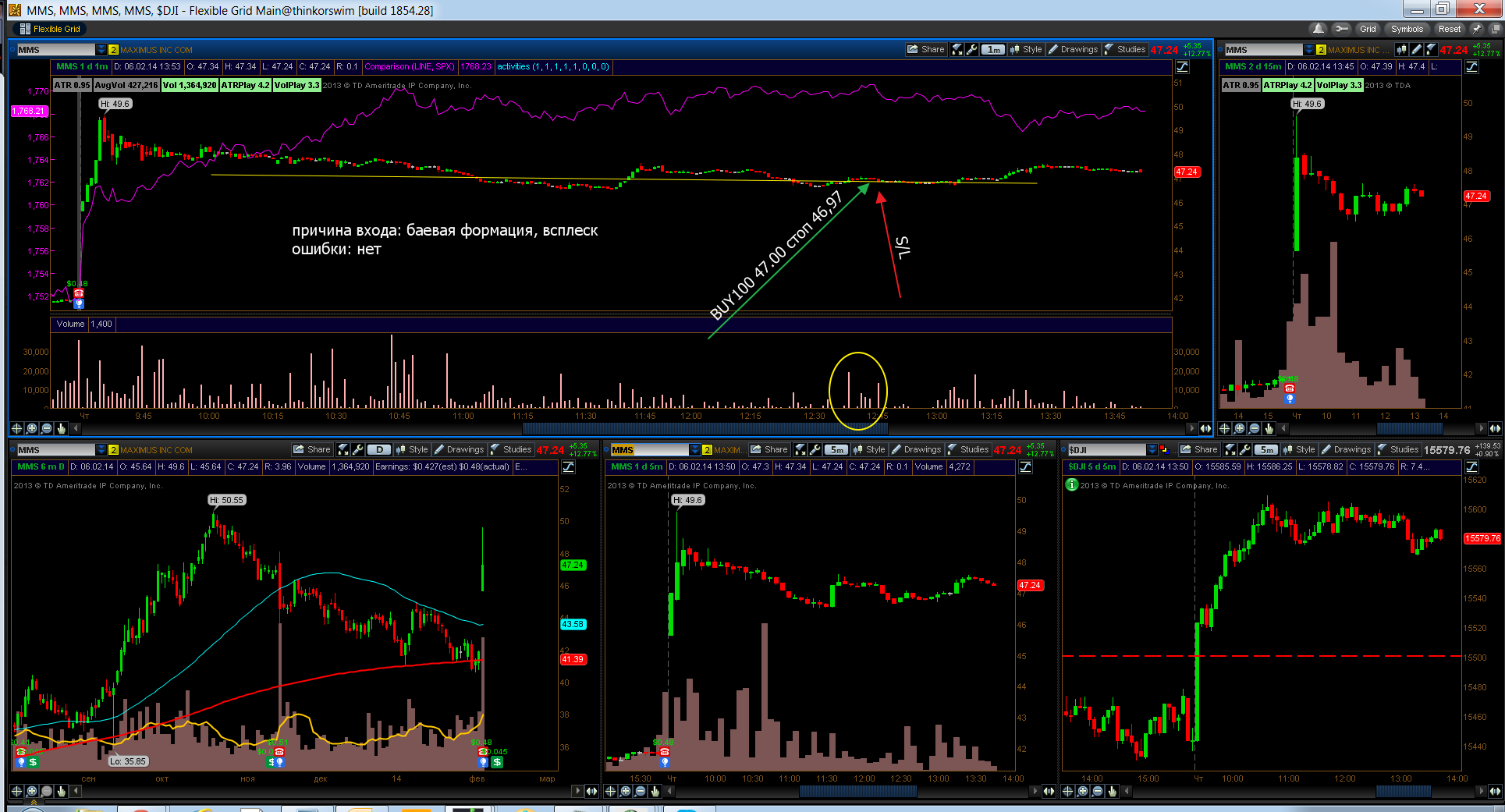Image resolution: width=1505 pixels, height=812 pixels.
Task: Open Studies menu in daily chart
Action: pos(510,449)
